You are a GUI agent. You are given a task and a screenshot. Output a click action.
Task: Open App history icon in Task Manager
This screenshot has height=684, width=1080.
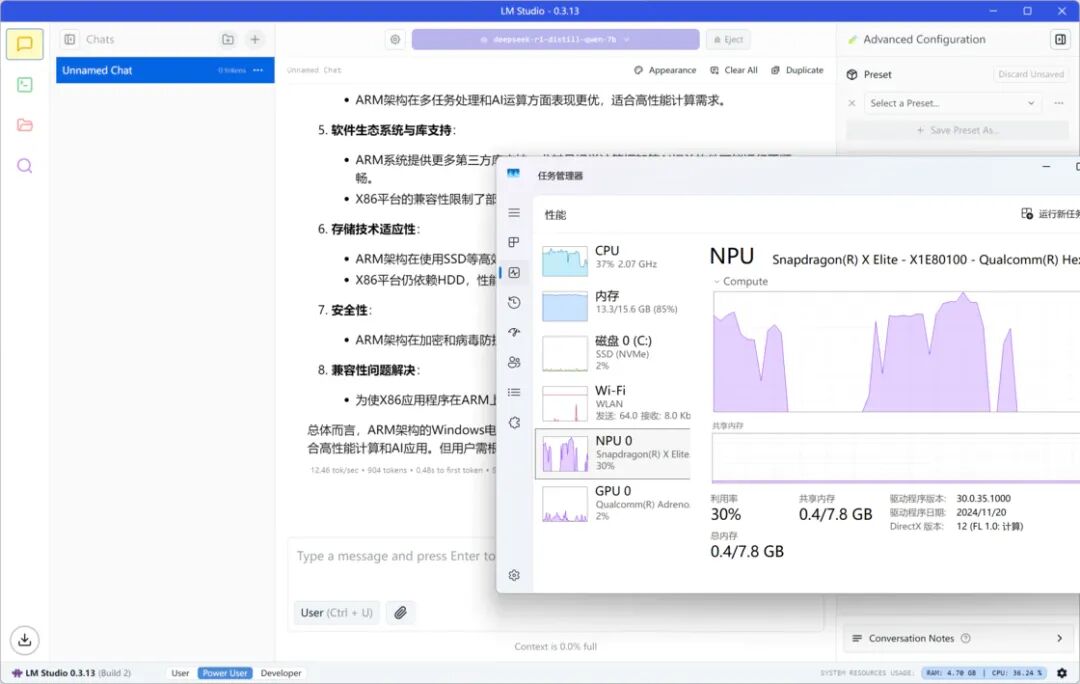[x=514, y=302]
